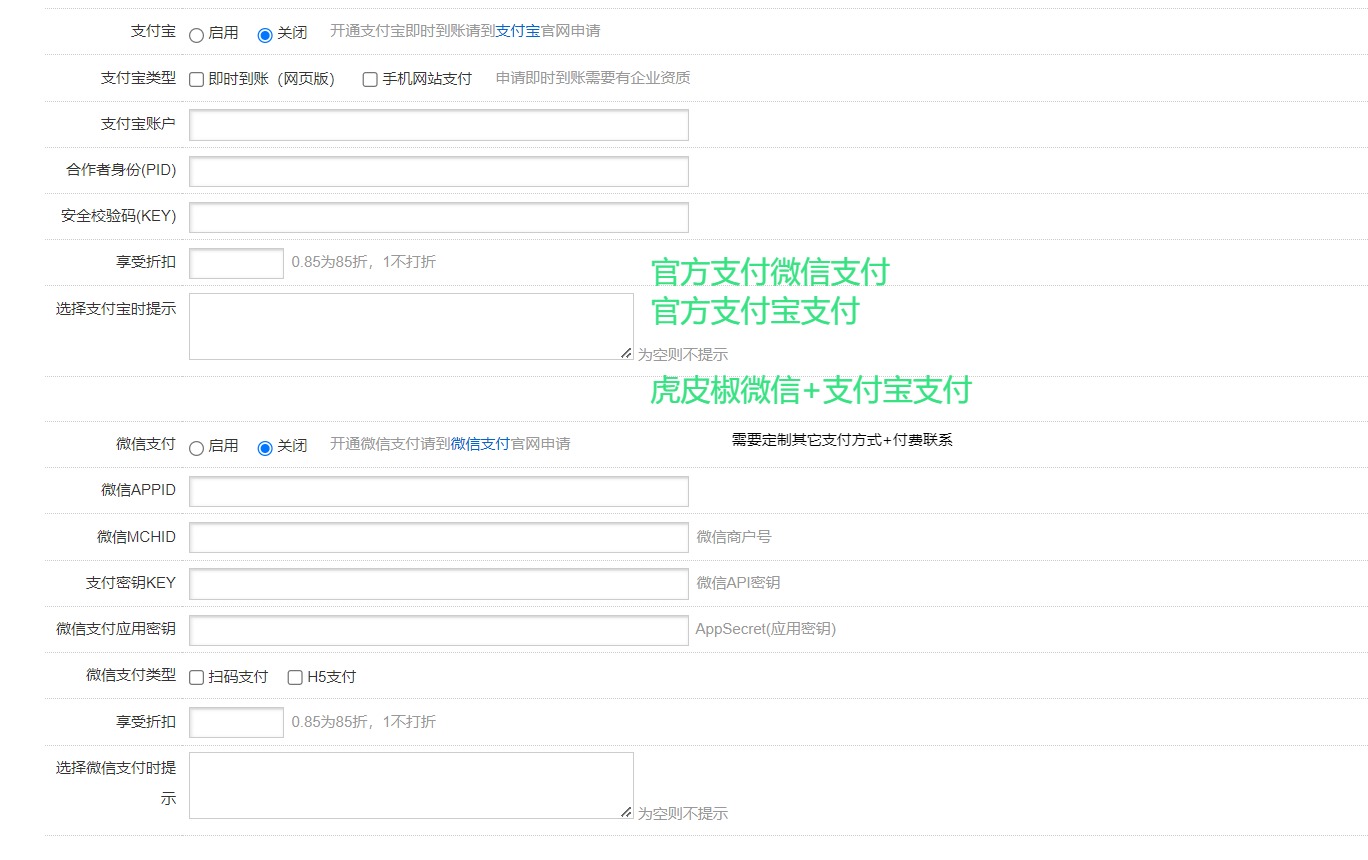Image resolution: width=1368 pixels, height=860 pixels.
Task: Select 关闭 radio for 支付宝
Action: (265, 34)
